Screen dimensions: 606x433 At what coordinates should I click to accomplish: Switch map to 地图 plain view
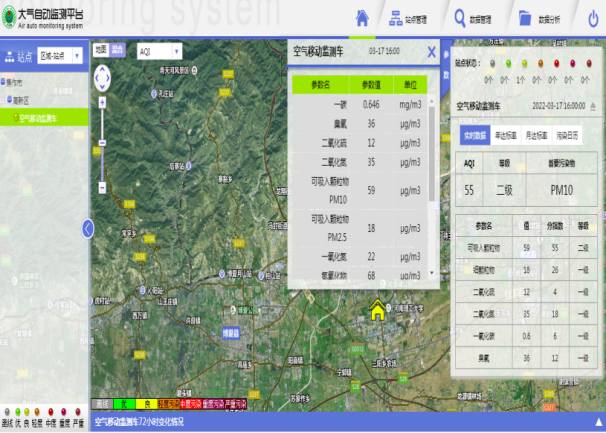click(100, 49)
